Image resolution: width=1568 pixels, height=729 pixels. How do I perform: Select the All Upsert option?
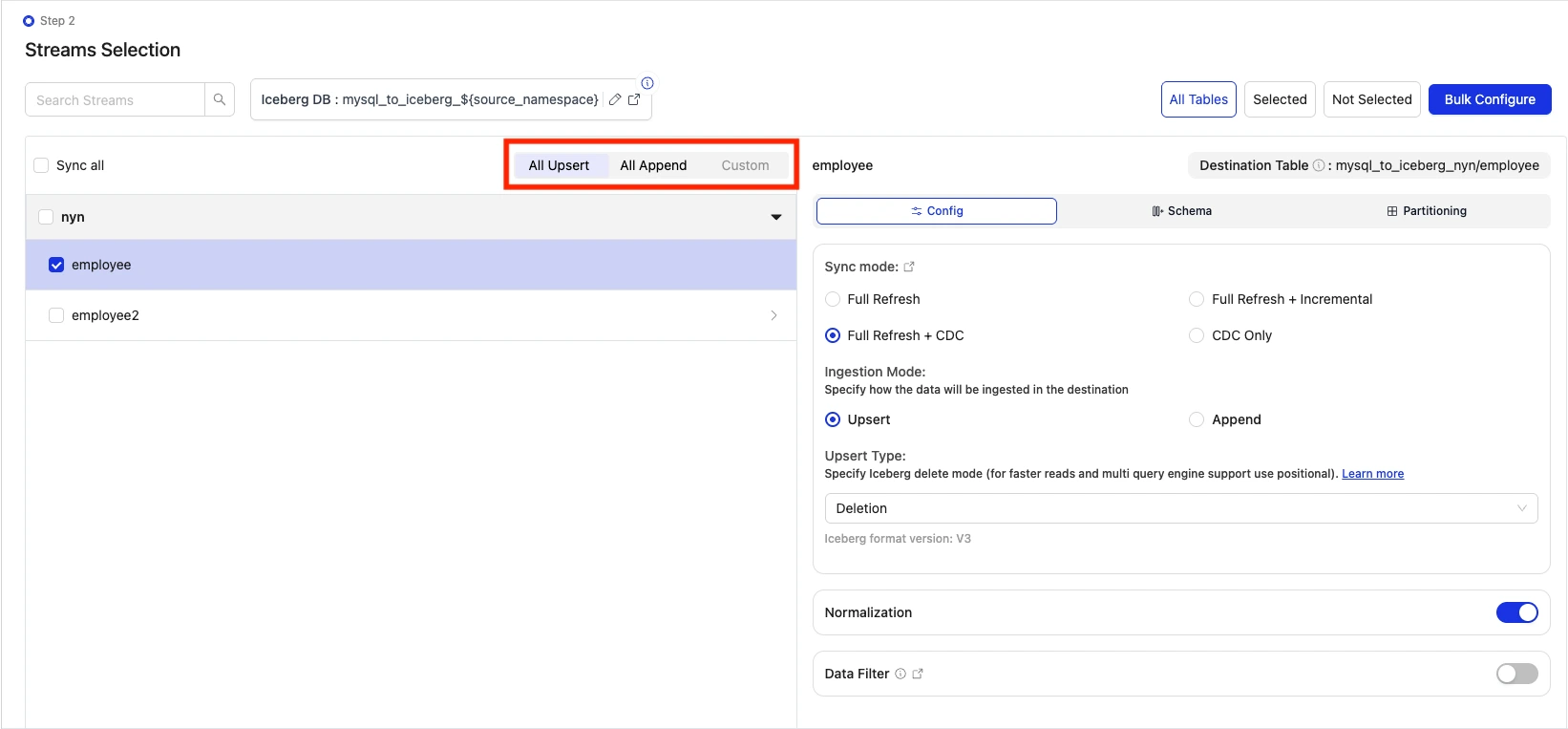560,165
